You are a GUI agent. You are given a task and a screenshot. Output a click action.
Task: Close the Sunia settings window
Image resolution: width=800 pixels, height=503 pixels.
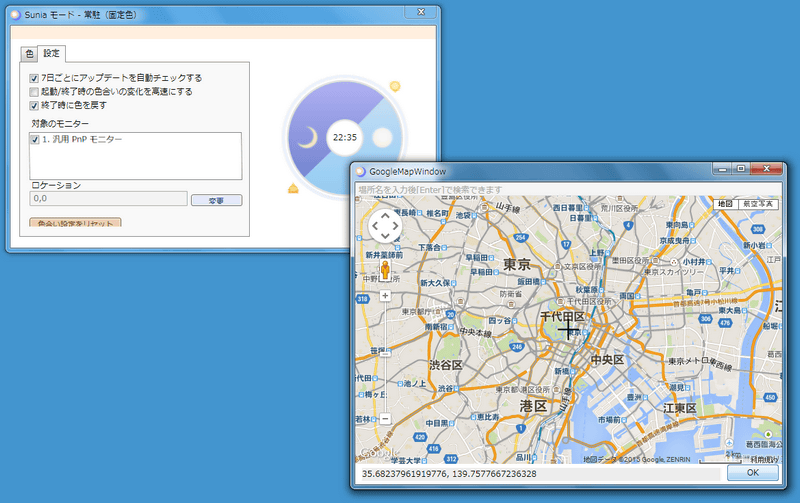click(x=421, y=12)
